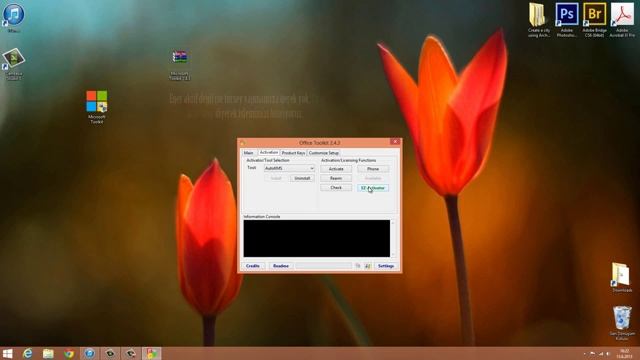The image size is (640, 360).
Task: Open the Settings button in Toolkit
Action: pos(386,266)
